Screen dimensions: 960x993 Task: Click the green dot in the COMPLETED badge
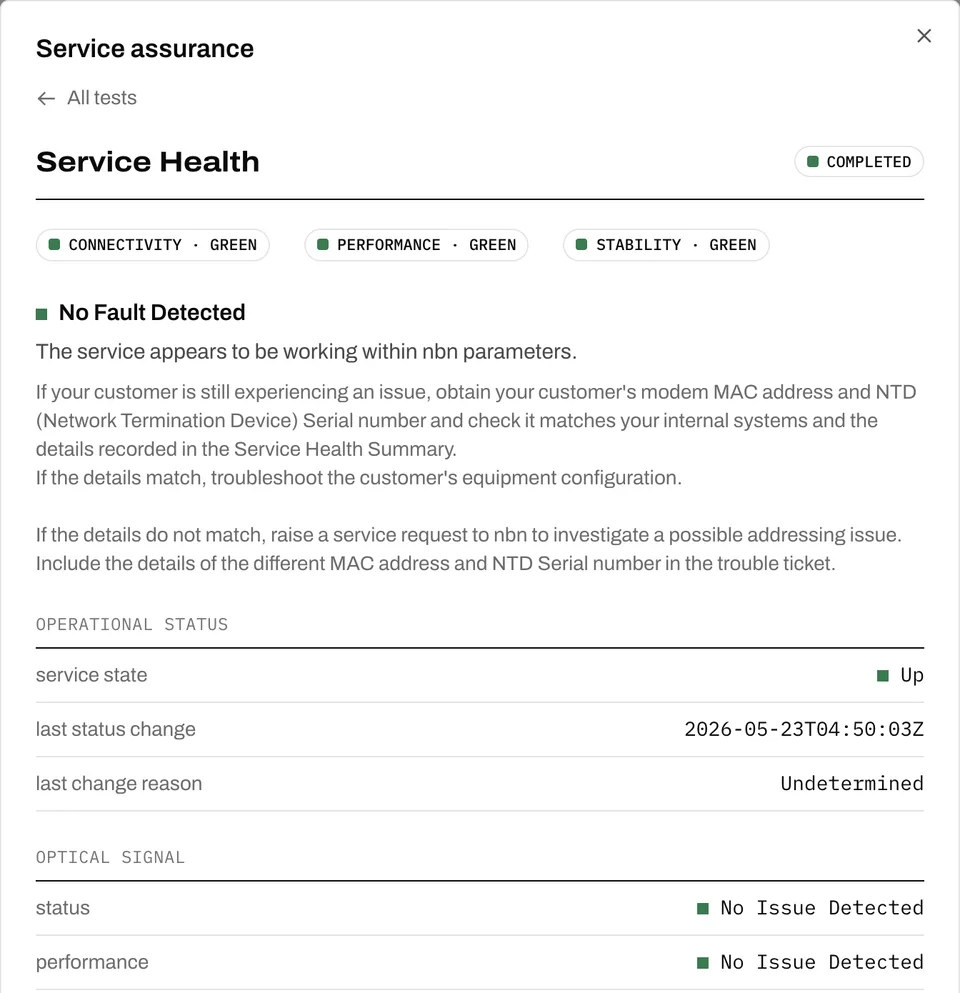(813, 162)
